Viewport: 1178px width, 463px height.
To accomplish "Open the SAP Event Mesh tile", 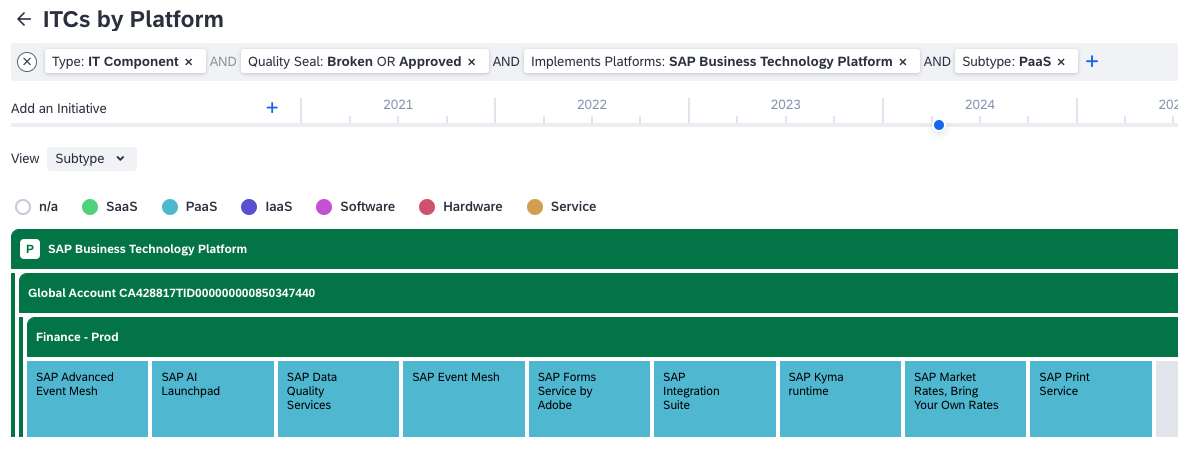I will pos(464,398).
